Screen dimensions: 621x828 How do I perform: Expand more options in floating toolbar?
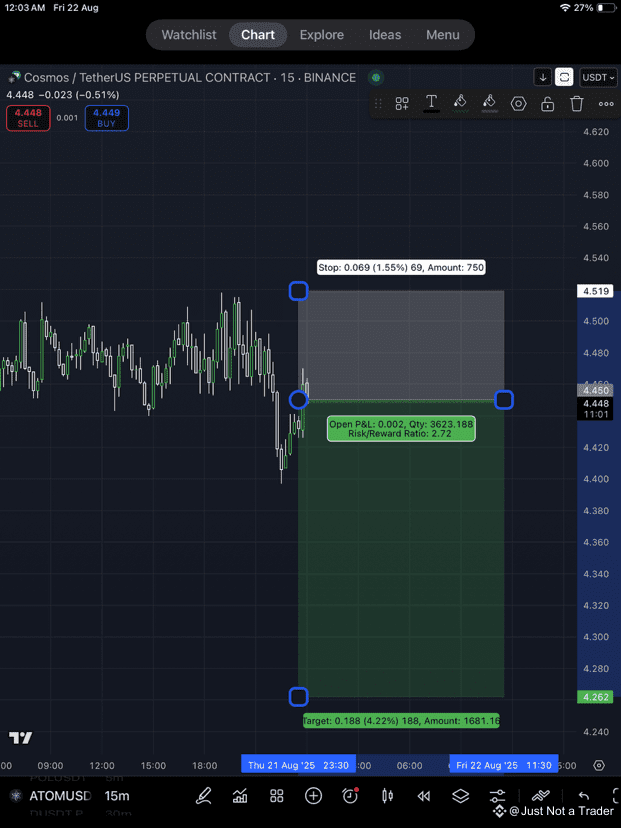click(606, 104)
